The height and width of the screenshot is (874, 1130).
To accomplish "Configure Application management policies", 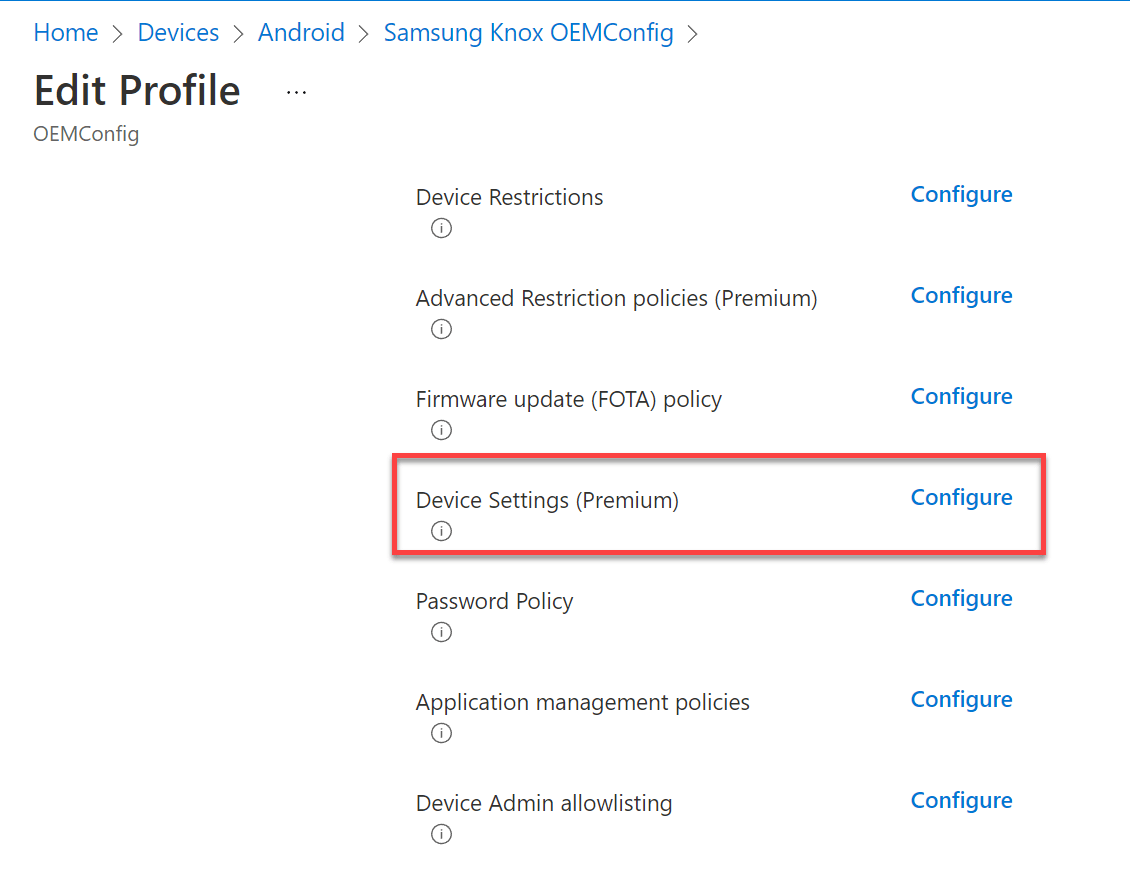I will [961, 700].
